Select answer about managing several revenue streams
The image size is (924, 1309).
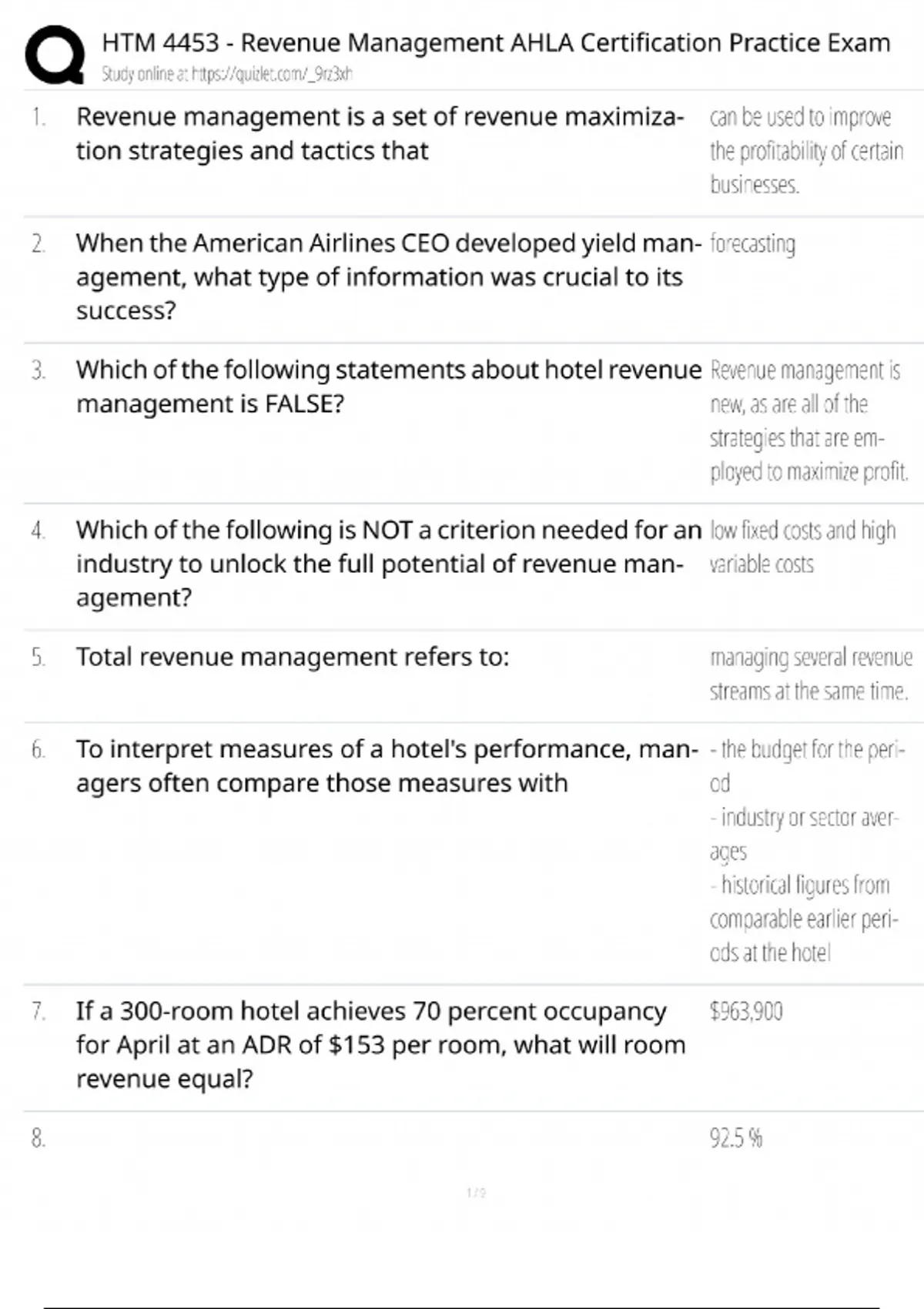(810, 674)
